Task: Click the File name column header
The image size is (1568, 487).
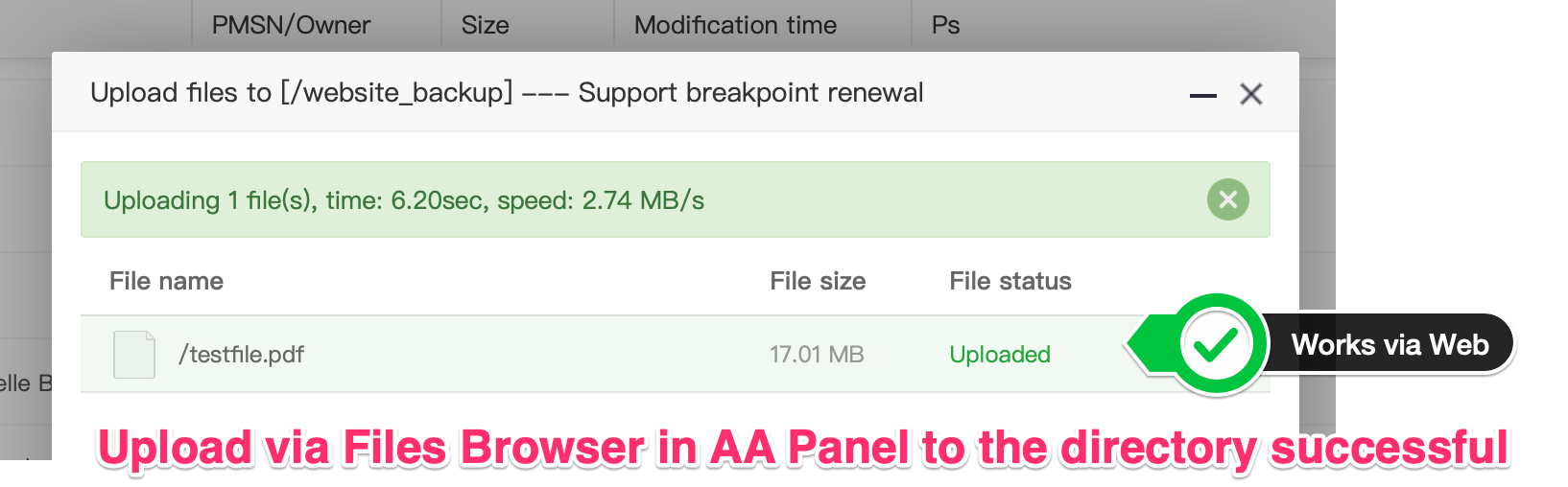Action: point(166,281)
